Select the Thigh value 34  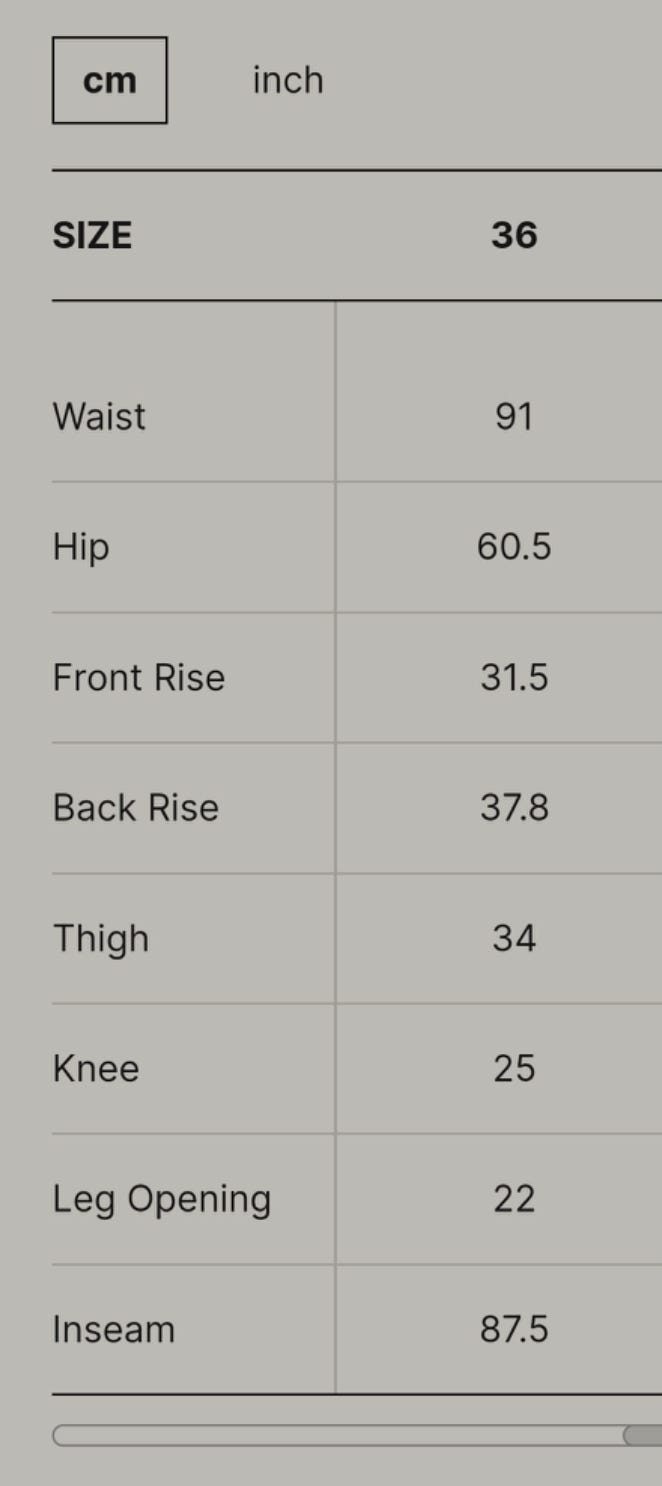click(514, 939)
